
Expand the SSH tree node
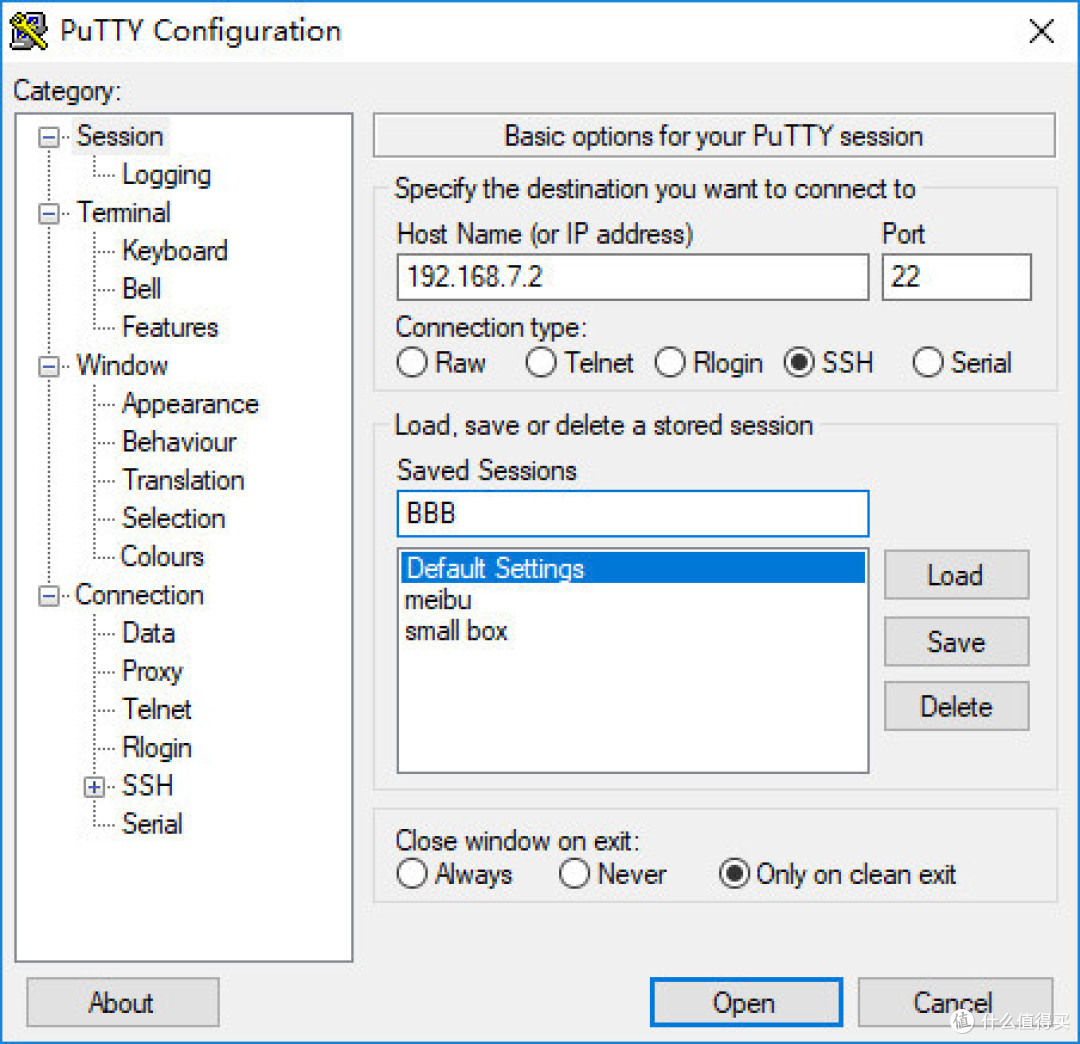94,787
